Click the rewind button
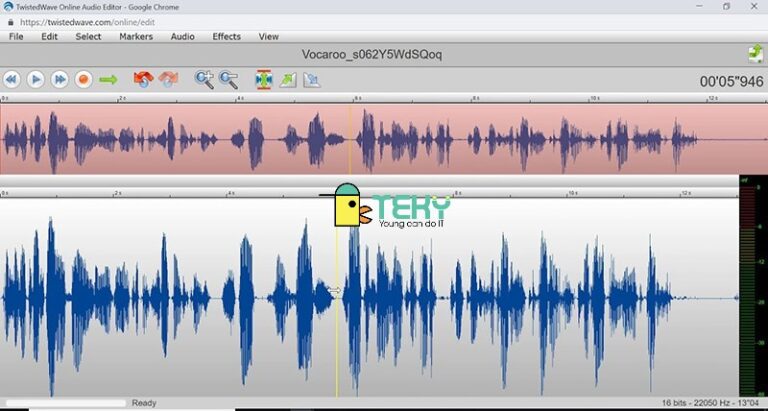 12,79
